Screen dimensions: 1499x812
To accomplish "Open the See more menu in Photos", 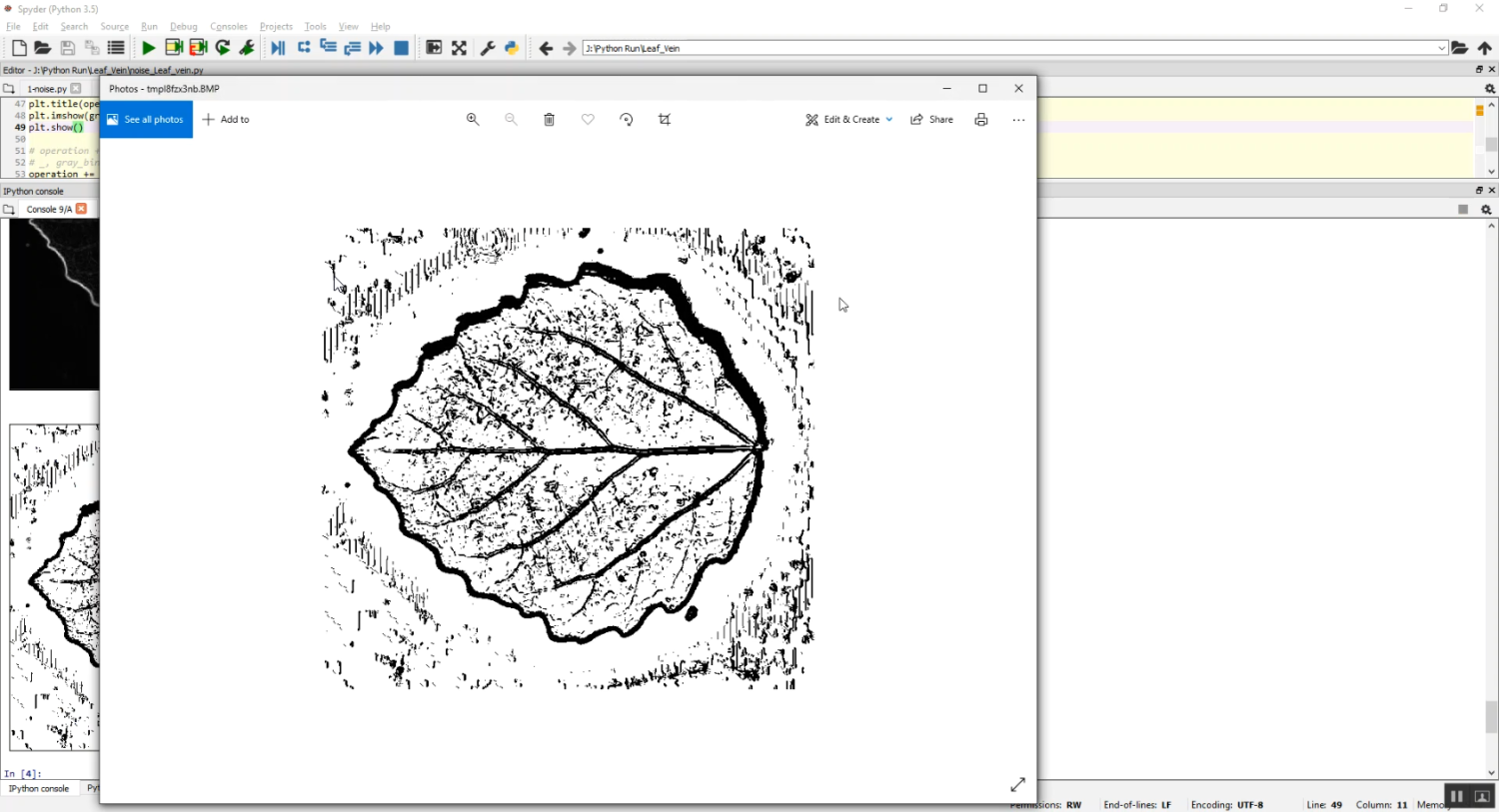I will 1018,119.
